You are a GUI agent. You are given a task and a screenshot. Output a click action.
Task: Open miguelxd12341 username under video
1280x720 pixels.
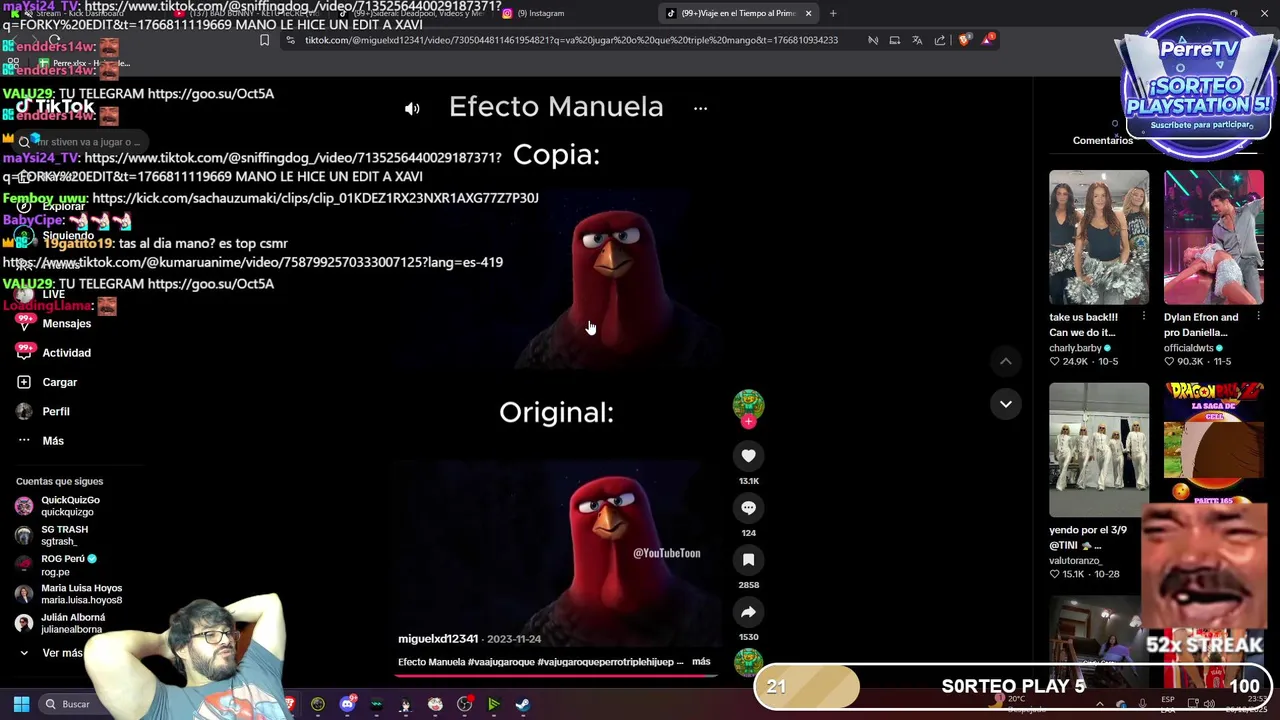pos(438,639)
